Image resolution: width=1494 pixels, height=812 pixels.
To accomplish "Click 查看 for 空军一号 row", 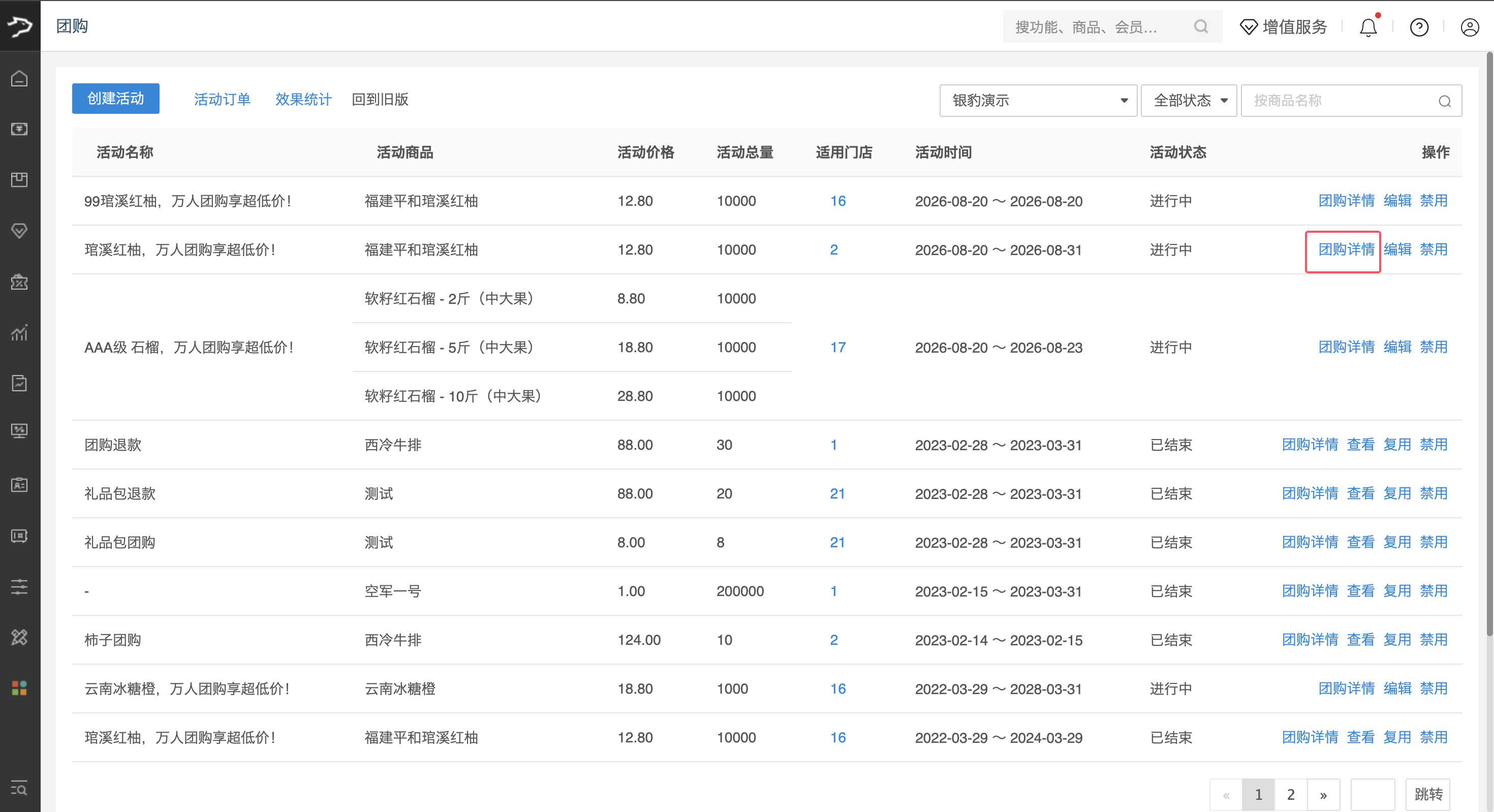I will [1361, 590].
